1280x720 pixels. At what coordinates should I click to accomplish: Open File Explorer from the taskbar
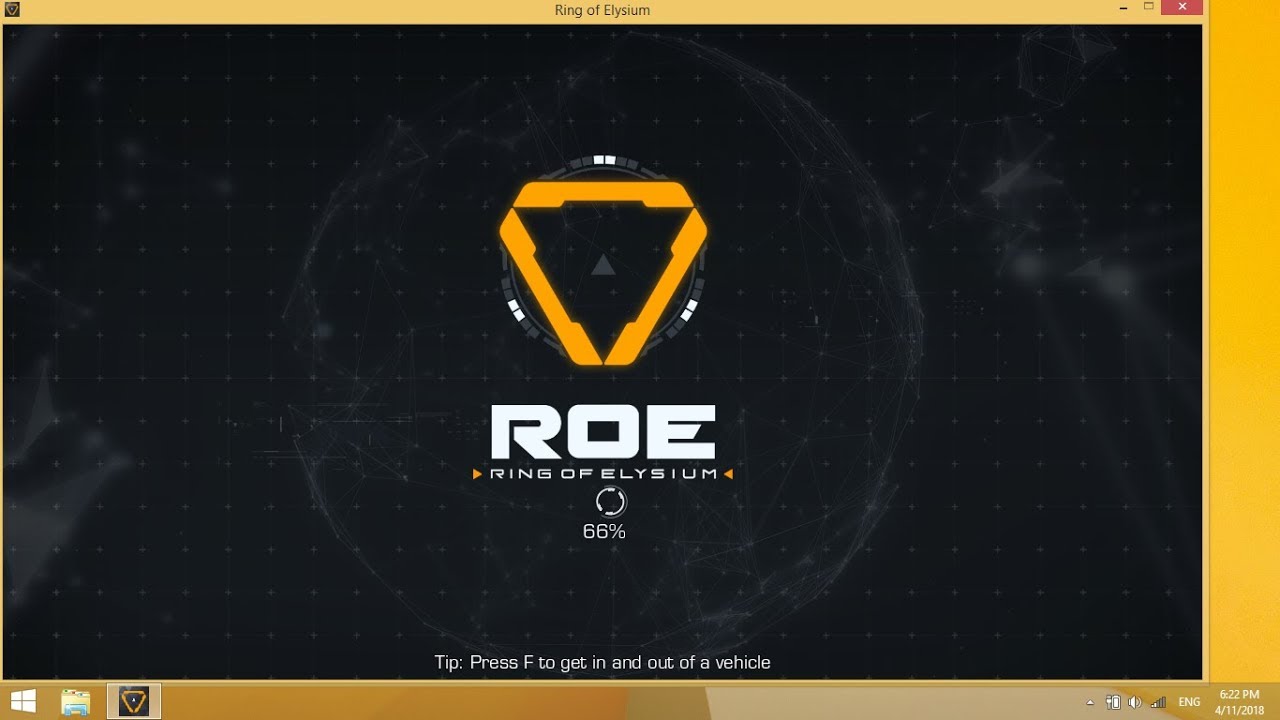pyautogui.click(x=77, y=701)
